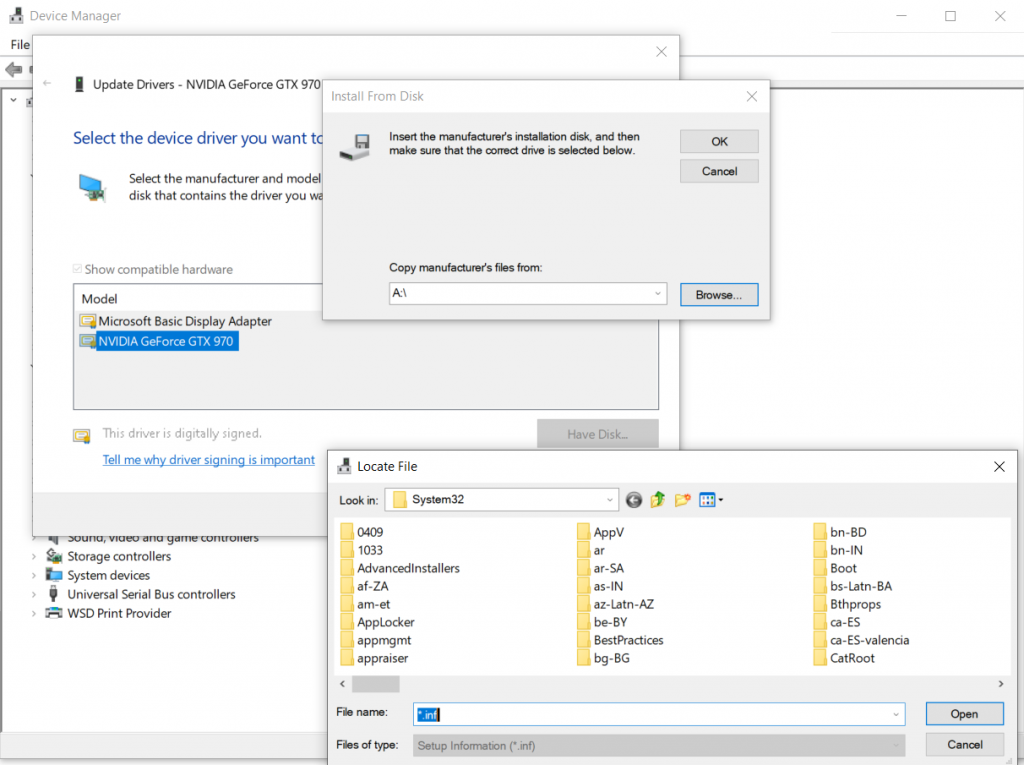Select the 0409 folder
The width and height of the screenshot is (1024, 765).
362,532
